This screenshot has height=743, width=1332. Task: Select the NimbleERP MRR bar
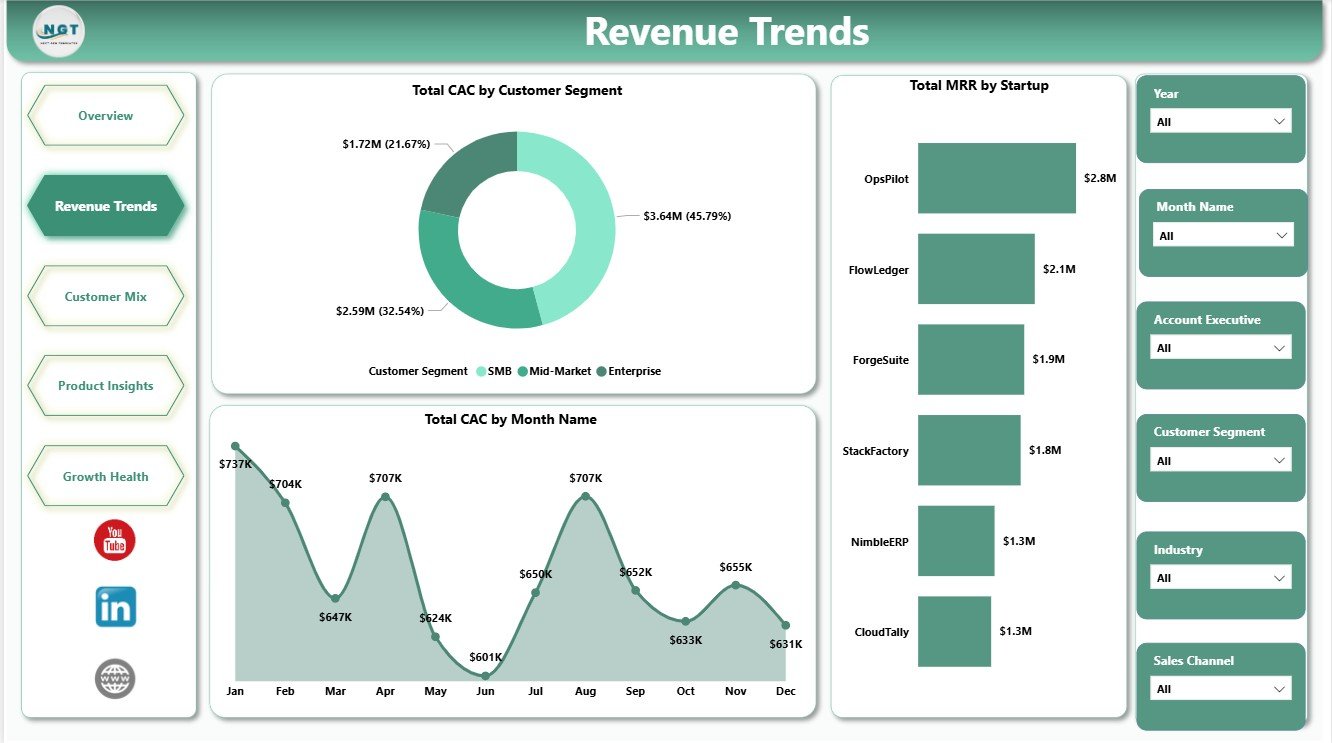pyautogui.click(x=956, y=541)
